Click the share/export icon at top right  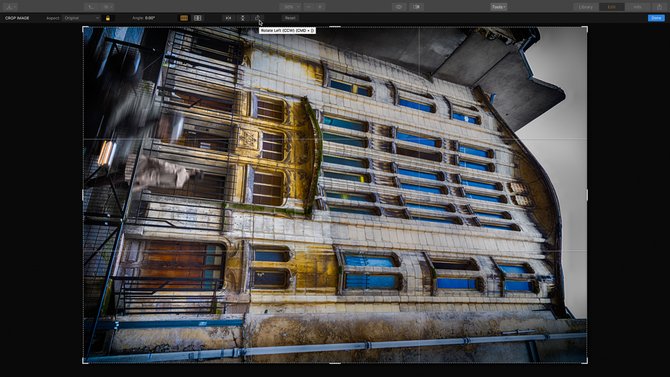point(659,7)
